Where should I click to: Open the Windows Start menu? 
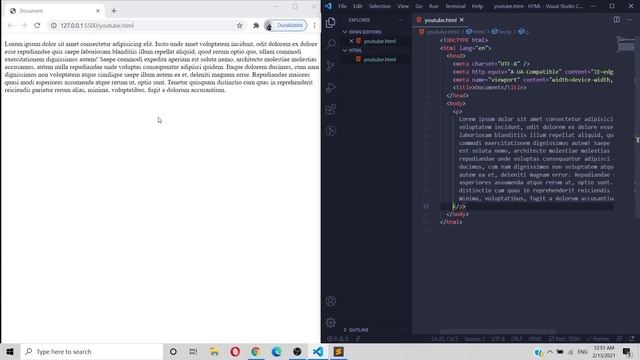10,351
